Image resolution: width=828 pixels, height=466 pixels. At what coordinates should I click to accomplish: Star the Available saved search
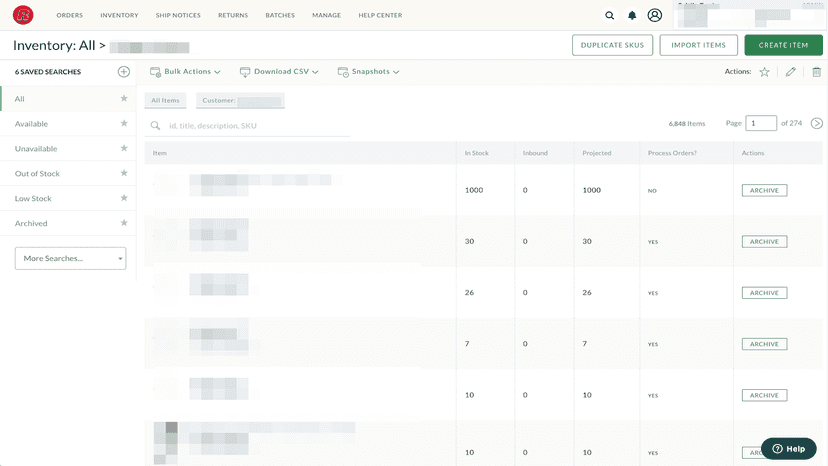click(x=124, y=123)
